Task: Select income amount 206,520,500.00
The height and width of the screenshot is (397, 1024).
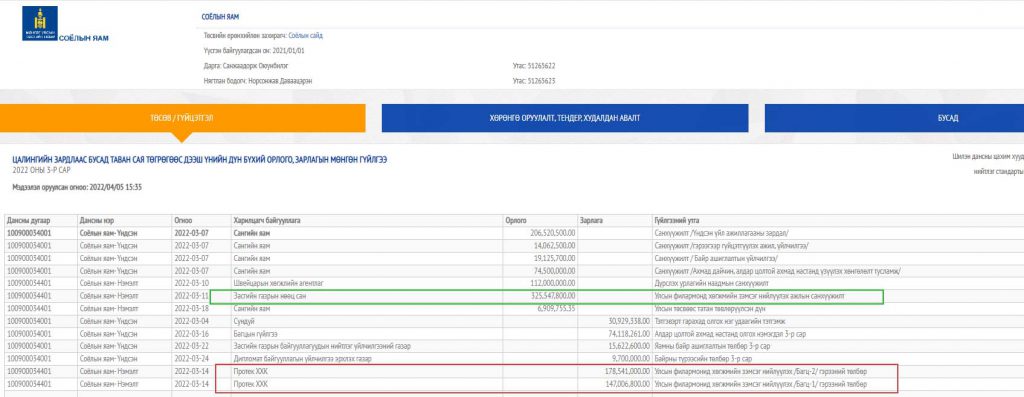Action: coord(552,232)
